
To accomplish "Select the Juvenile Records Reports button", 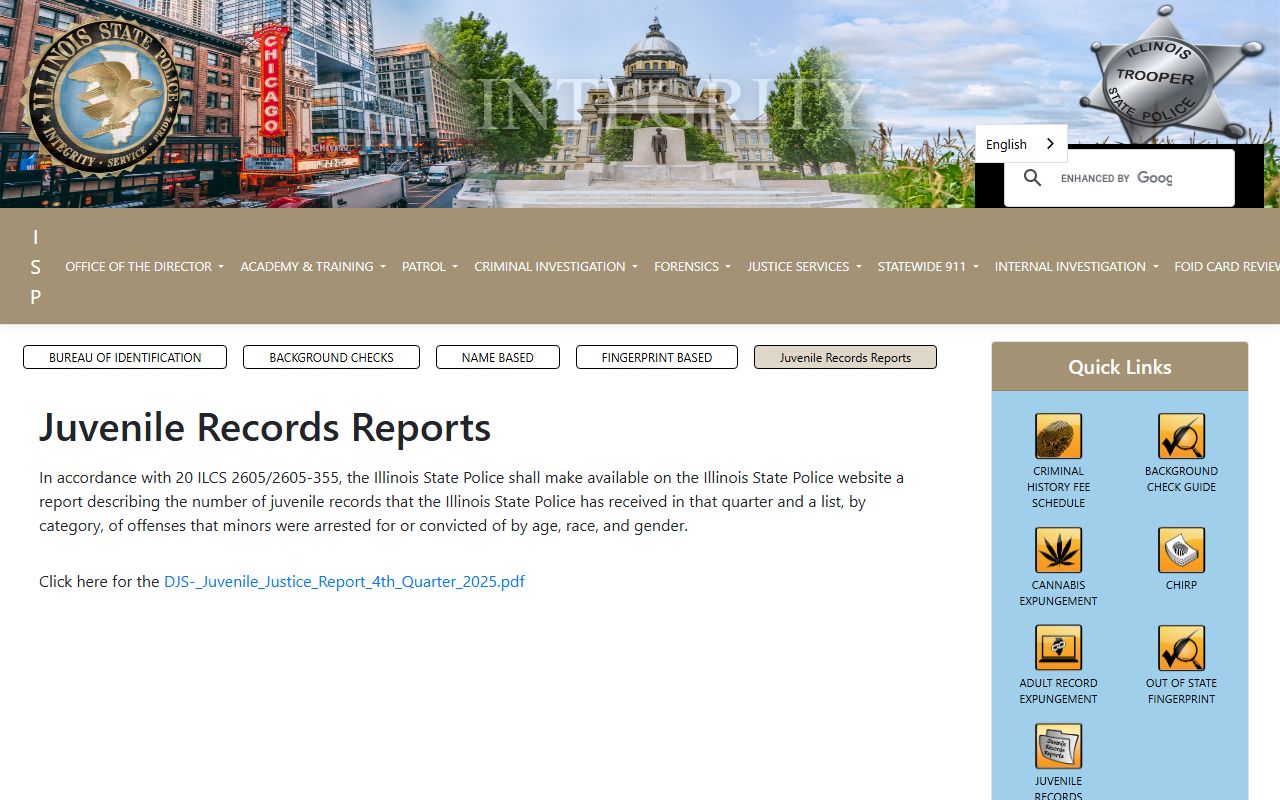I will click(x=845, y=357).
